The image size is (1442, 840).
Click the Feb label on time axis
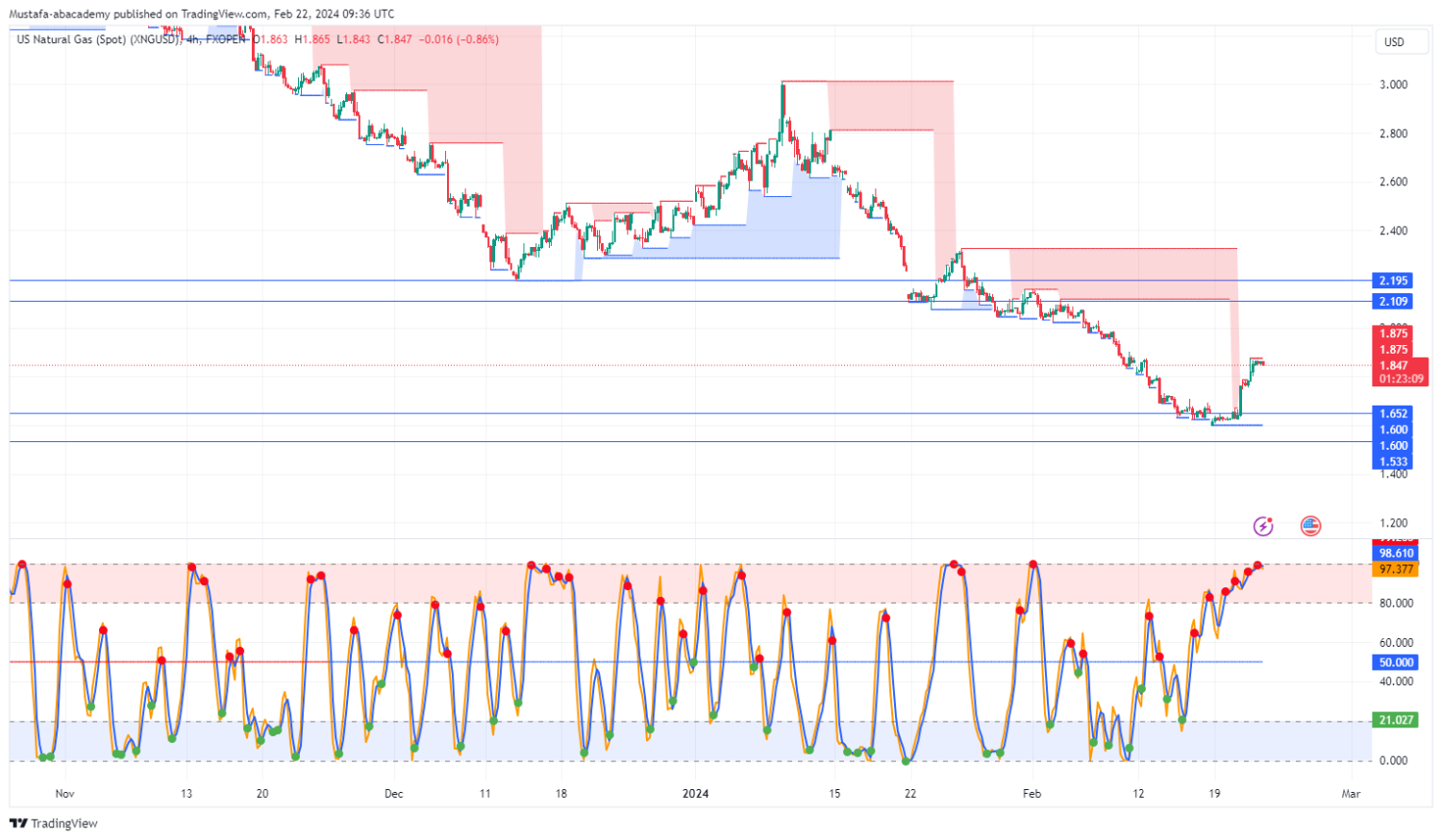(1032, 794)
